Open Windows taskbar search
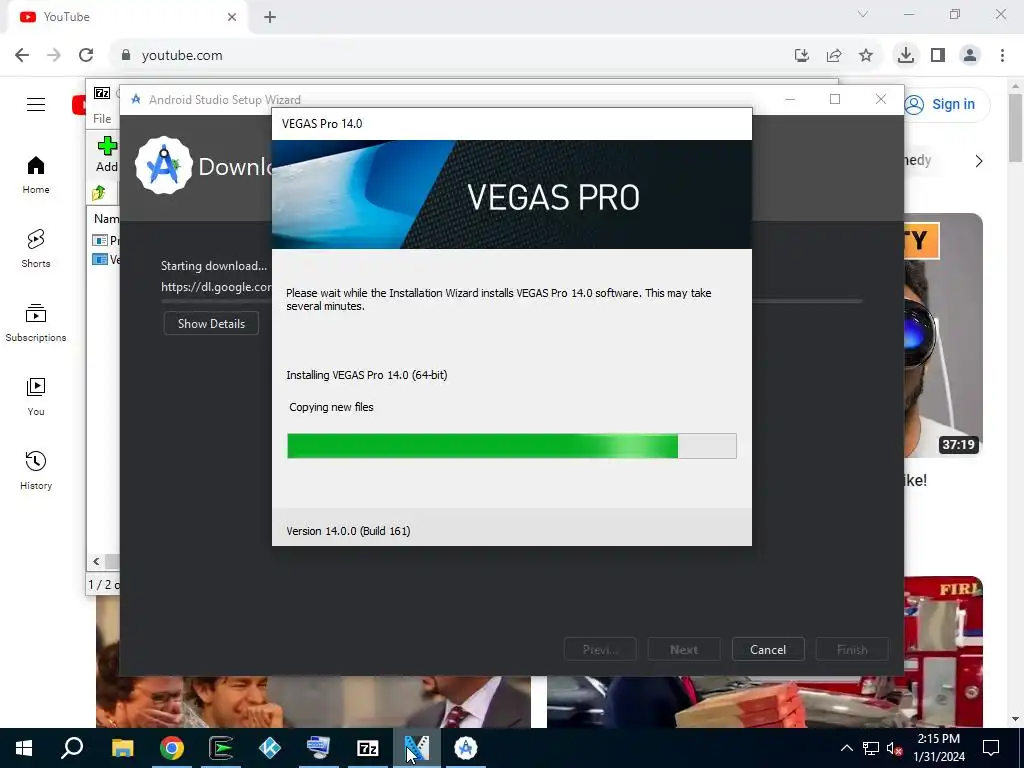The image size is (1024, 768). [x=72, y=748]
